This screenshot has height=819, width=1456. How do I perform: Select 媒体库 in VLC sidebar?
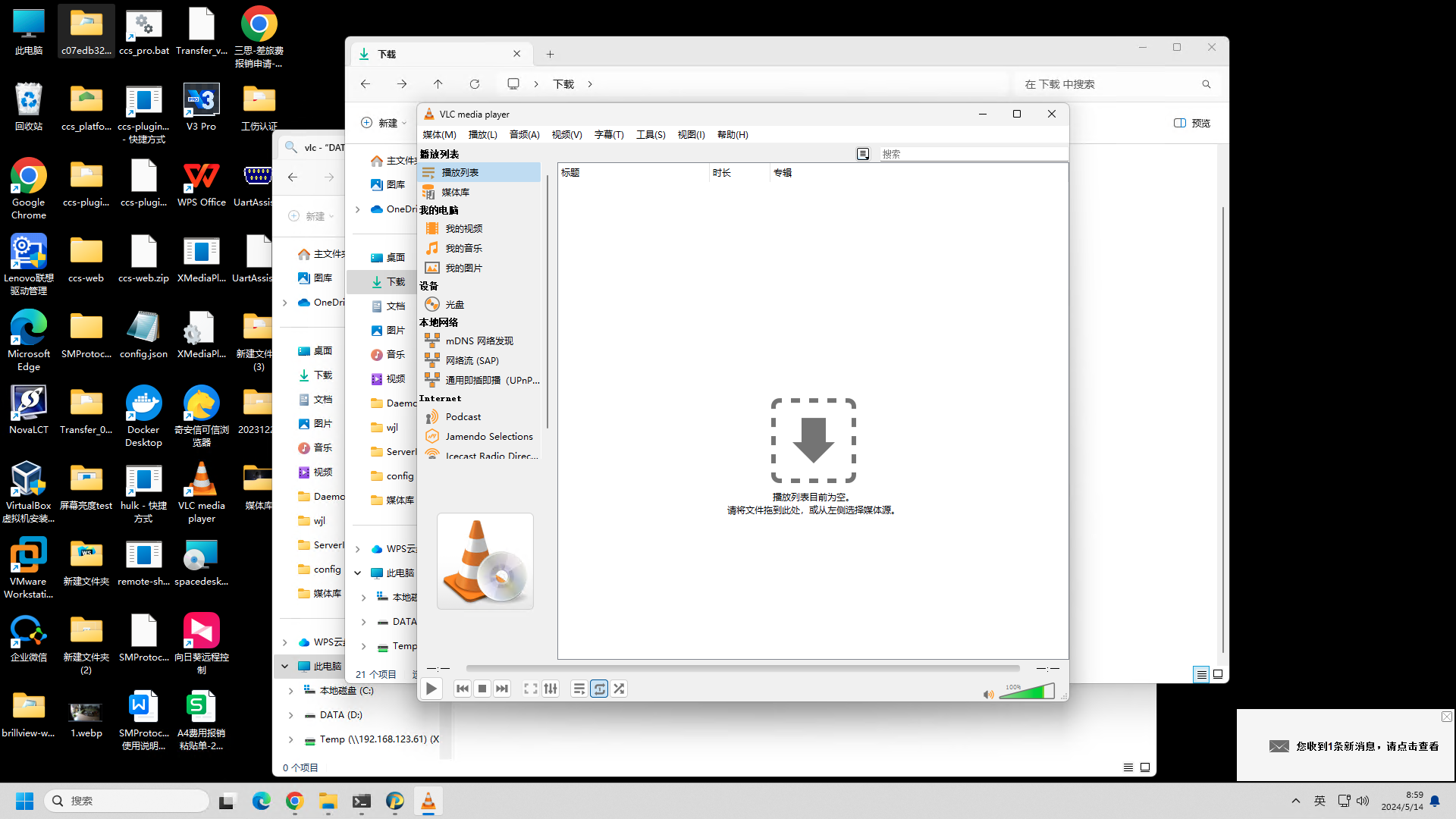(480, 193)
